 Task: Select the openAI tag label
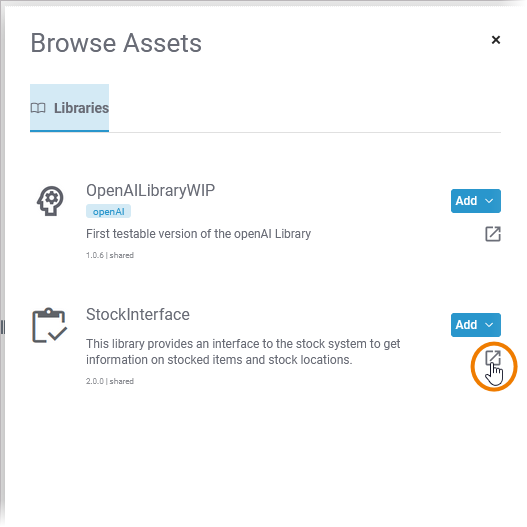(109, 211)
